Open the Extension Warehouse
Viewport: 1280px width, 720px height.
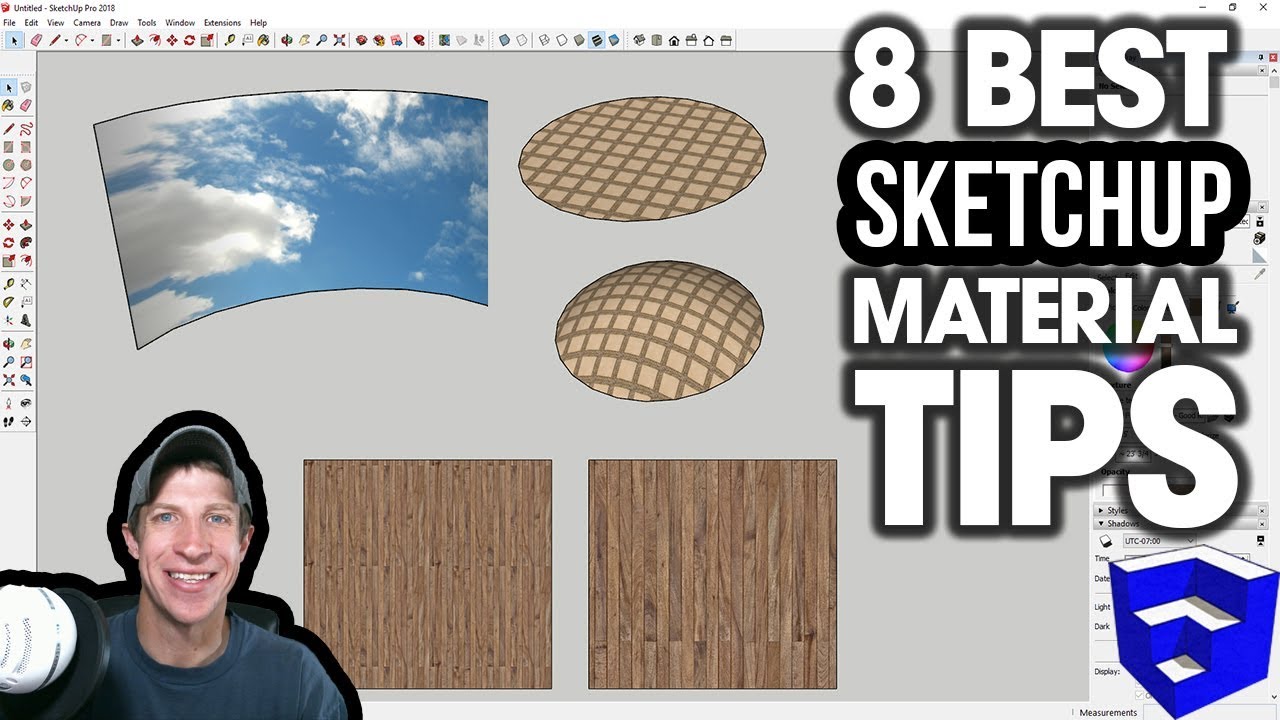click(x=379, y=41)
